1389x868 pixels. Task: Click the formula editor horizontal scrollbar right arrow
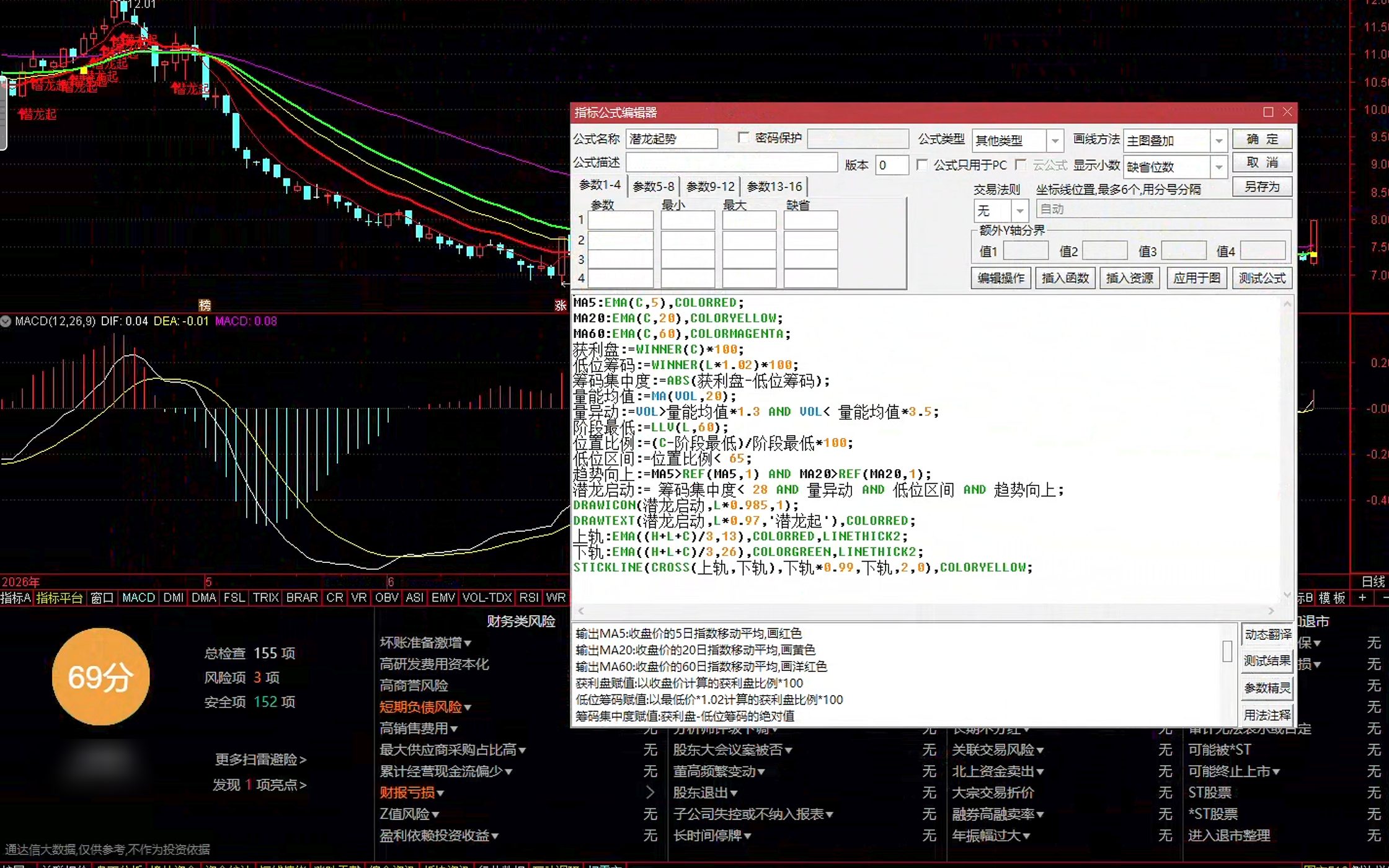point(1271,611)
